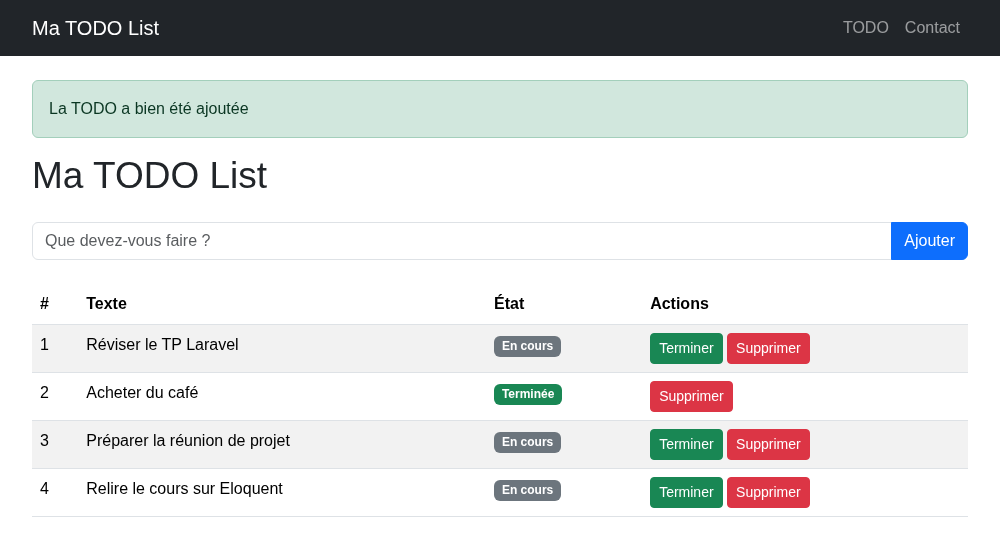The width and height of the screenshot is (1000, 541).
Task: Click the 'En cours' badge of Réviser le TP Laravel
Action: coord(527,346)
